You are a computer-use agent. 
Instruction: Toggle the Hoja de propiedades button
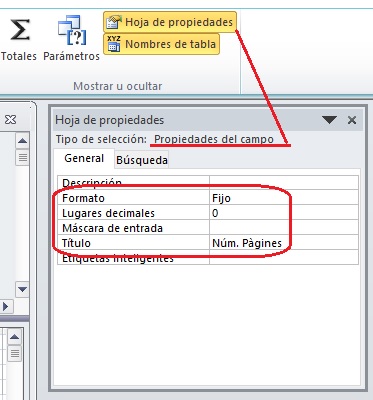170,22
